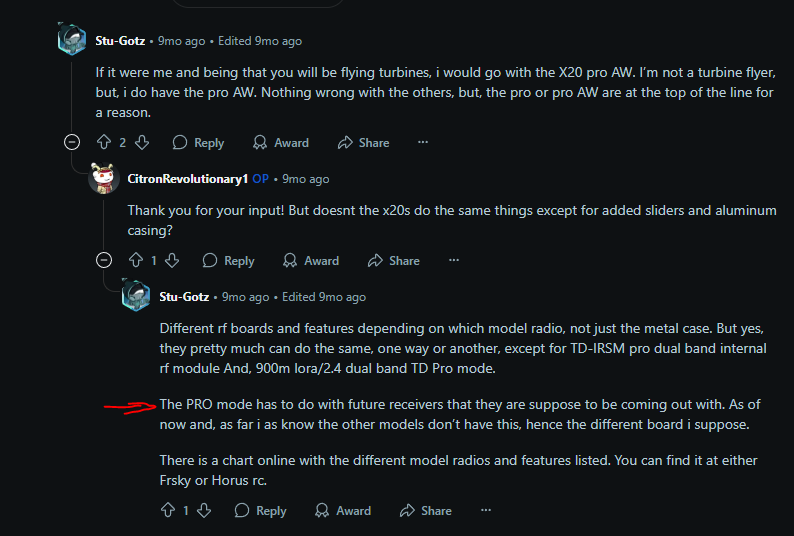Upvote Stu-Gotz's last nested reply

click(x=168, y=510)
